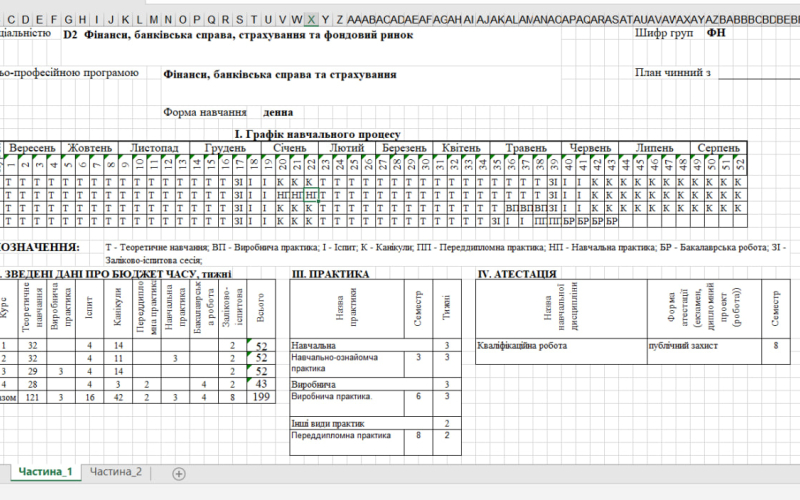Viewport: 800px width, 500px height.
Task: Select the 'Жовтень' month header
Action: 90,148
